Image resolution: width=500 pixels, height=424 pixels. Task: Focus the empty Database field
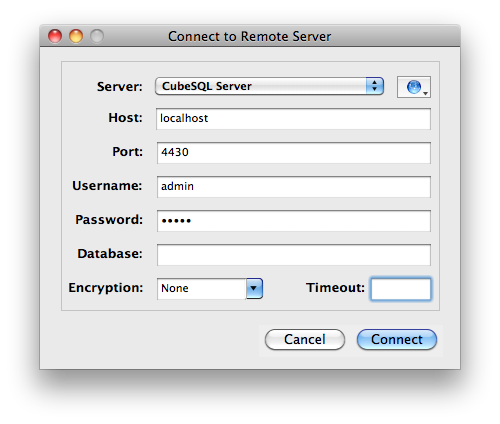293,255
